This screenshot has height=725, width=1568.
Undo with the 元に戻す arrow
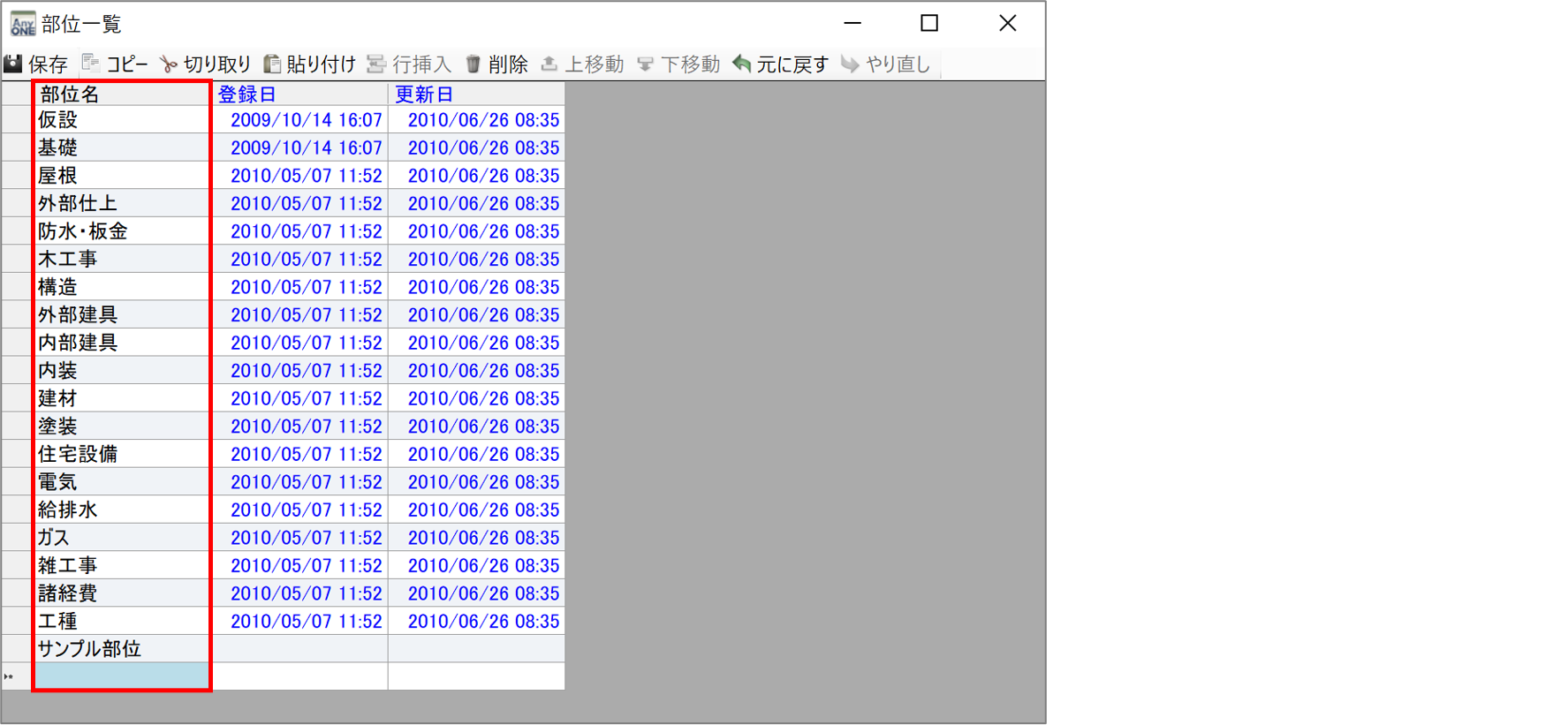point(742,64)
